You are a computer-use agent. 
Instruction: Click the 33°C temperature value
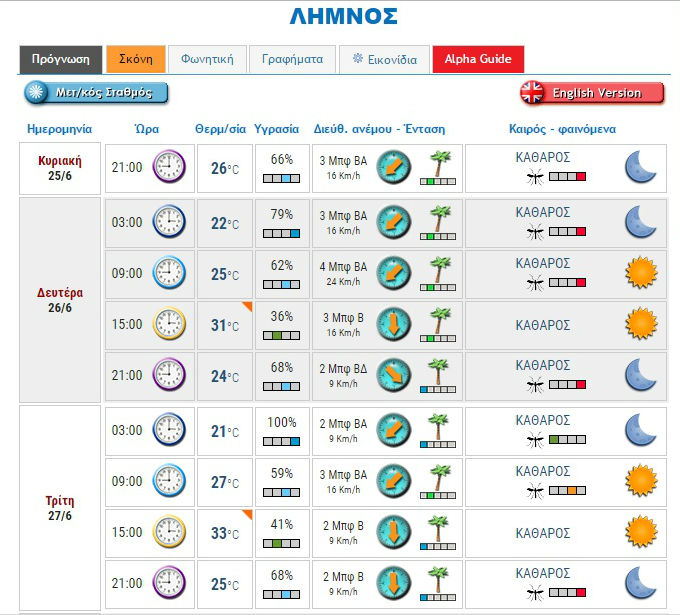pos(225,533)
